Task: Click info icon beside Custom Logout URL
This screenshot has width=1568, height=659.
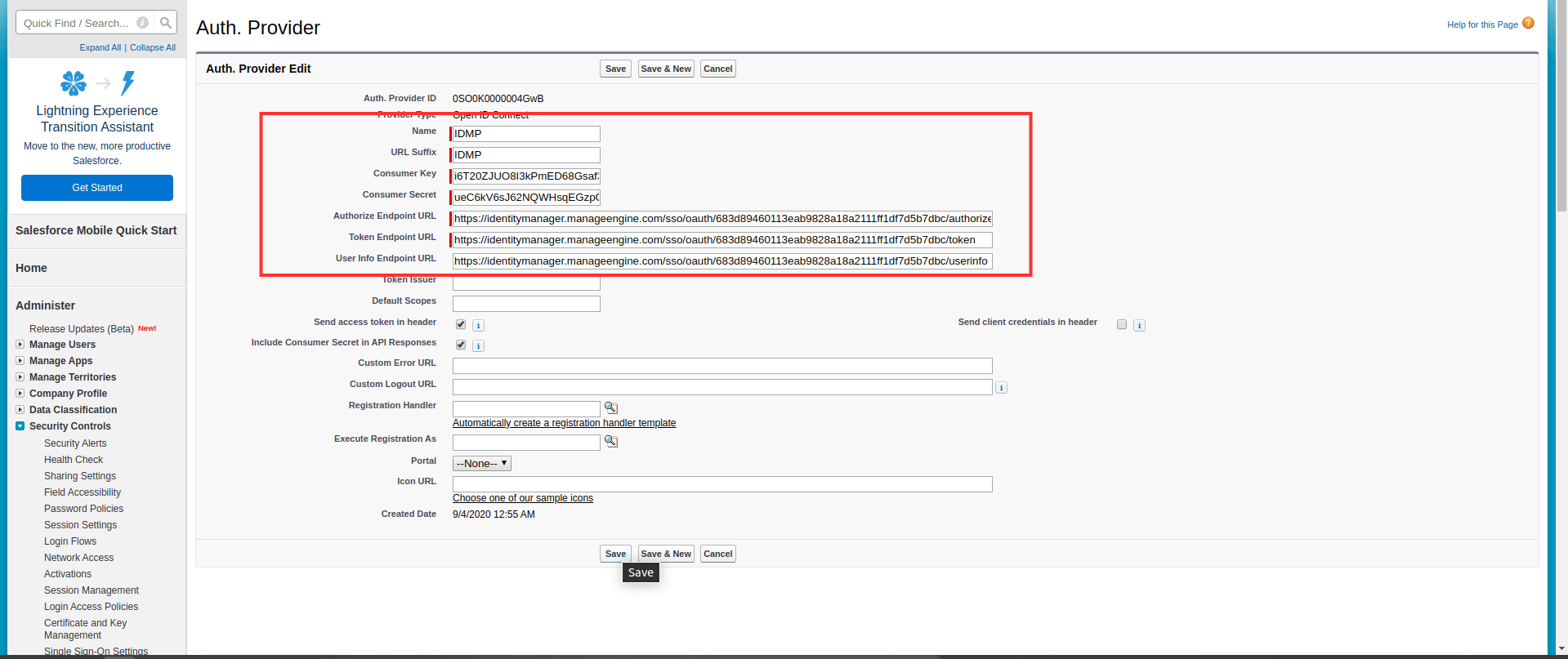Action: pyautogui.click(x=1001, y=387)
